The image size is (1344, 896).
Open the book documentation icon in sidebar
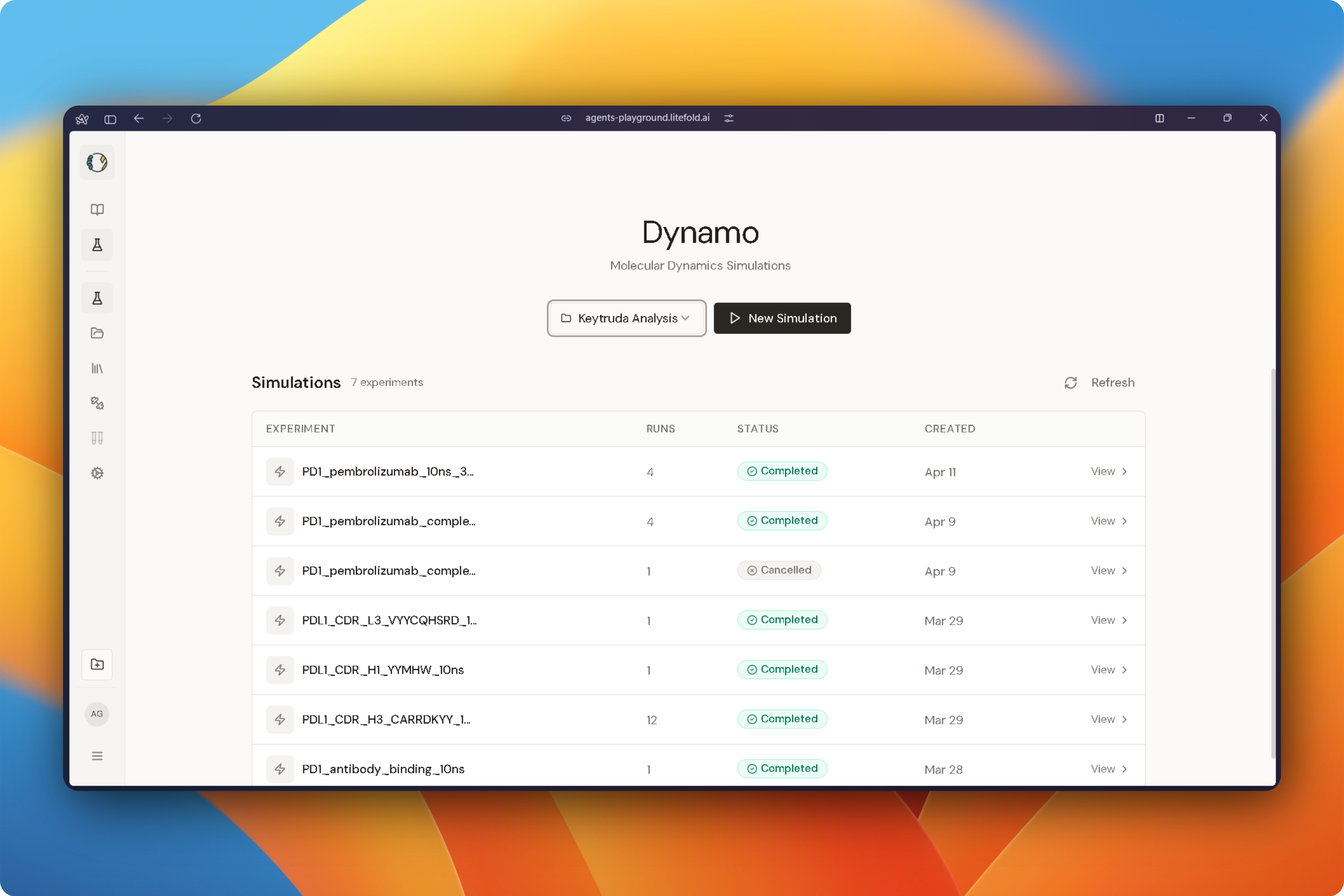click(97, 209)
